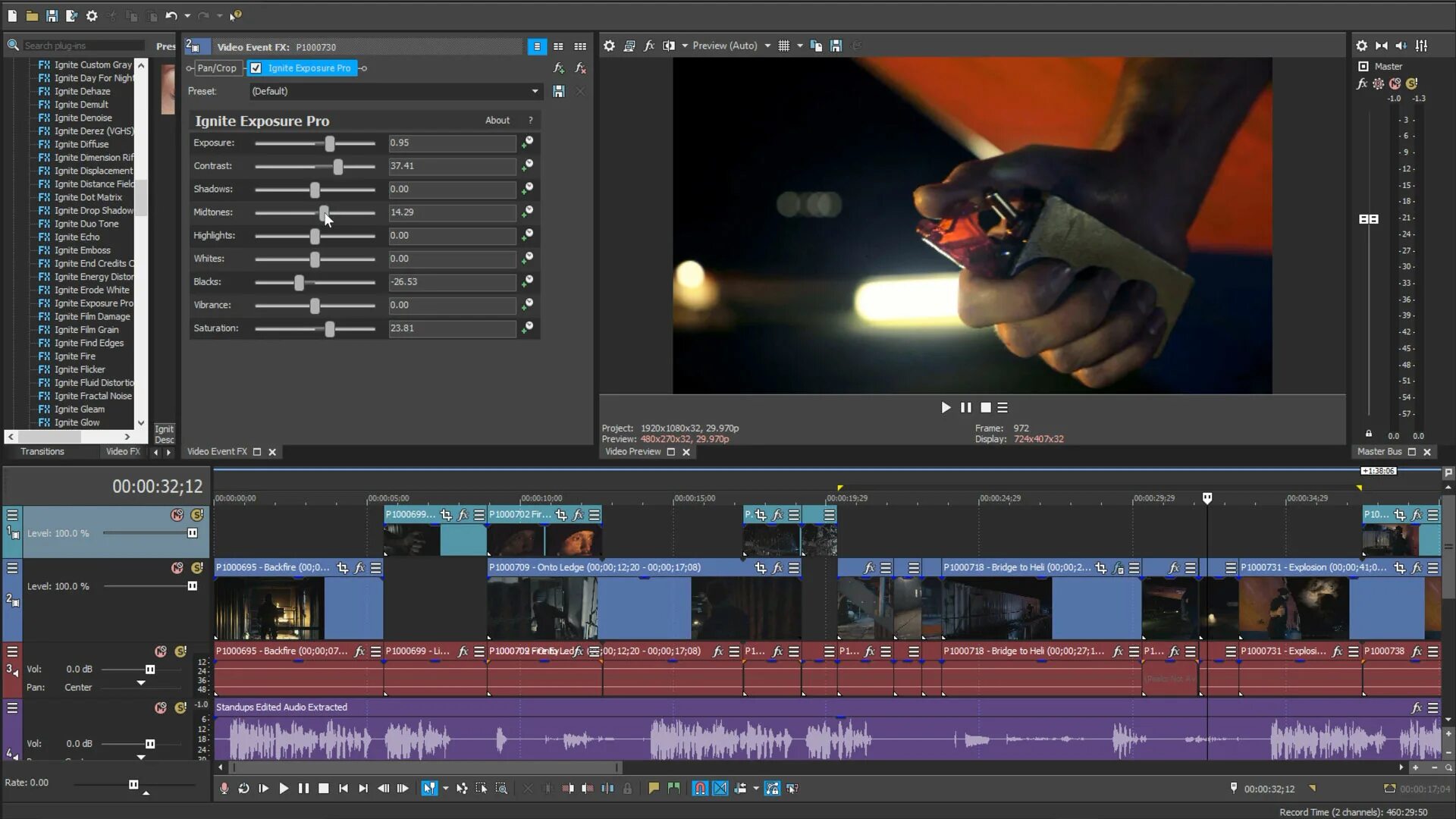Select Ignite Glow plug-in in list
This screenshot has width=1456, height=819.
tap(77, 422)
